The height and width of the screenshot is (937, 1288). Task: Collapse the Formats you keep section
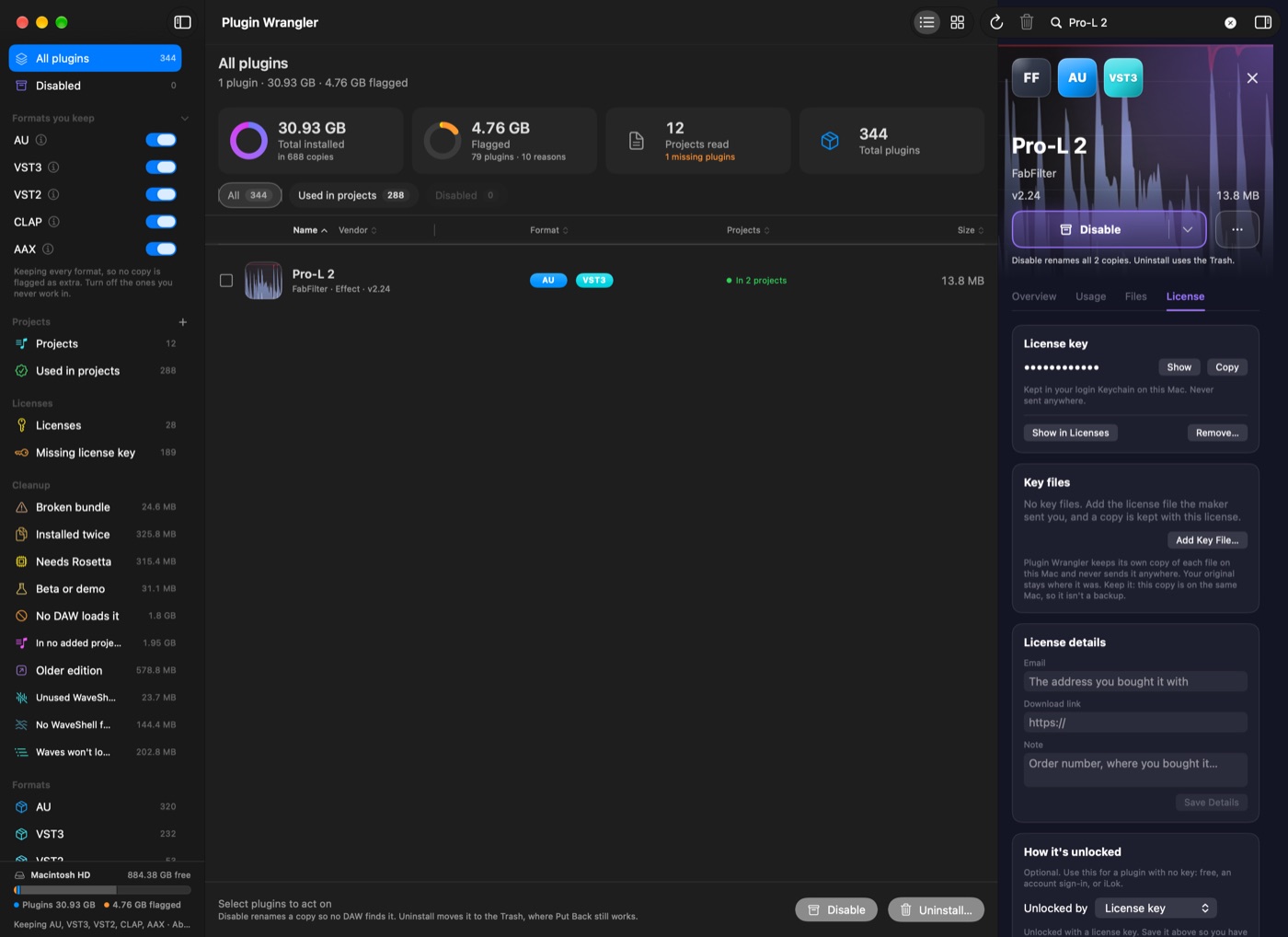(185, 118)
